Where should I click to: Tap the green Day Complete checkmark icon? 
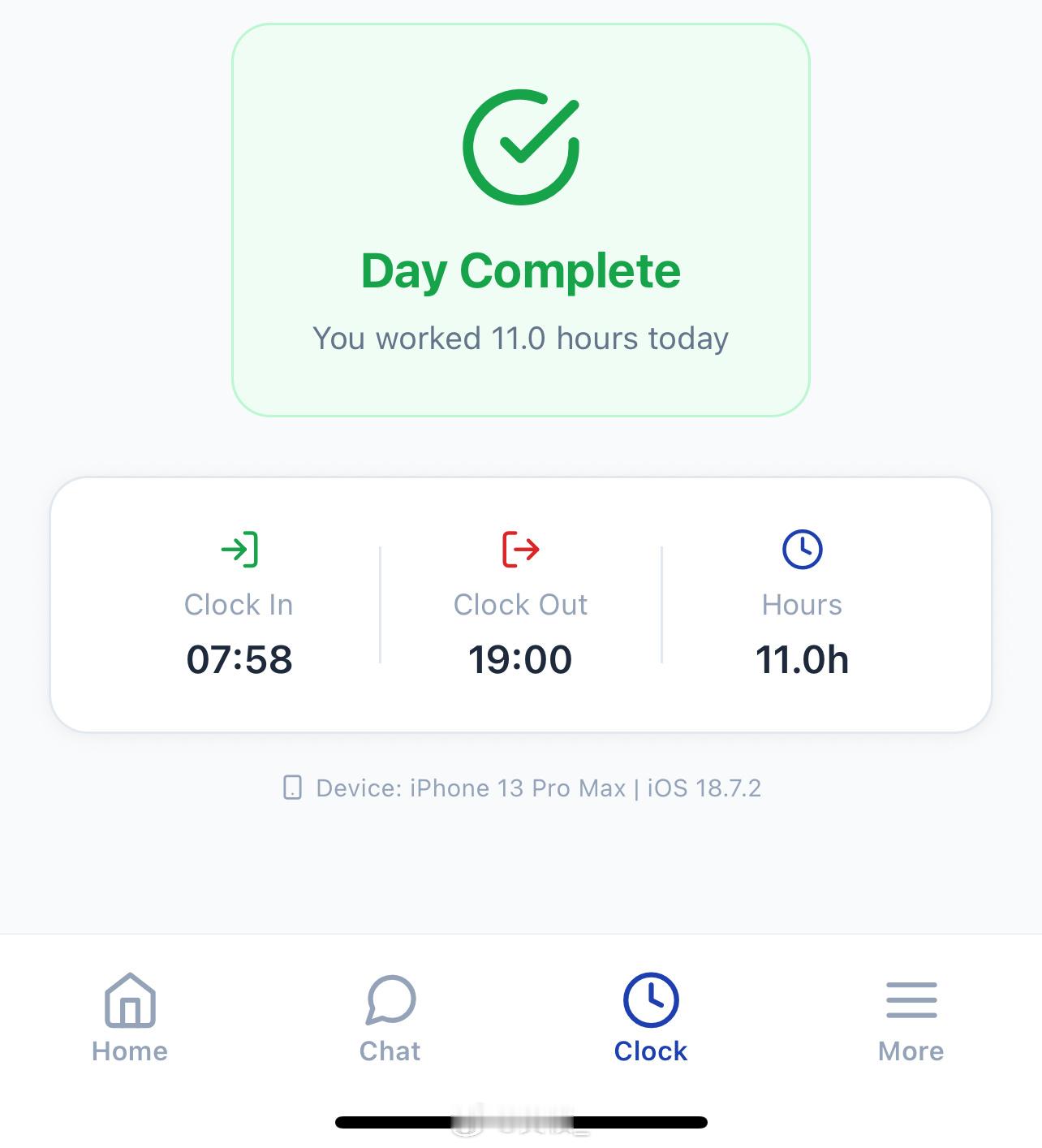pyautogui.click(x=521, y=147)
